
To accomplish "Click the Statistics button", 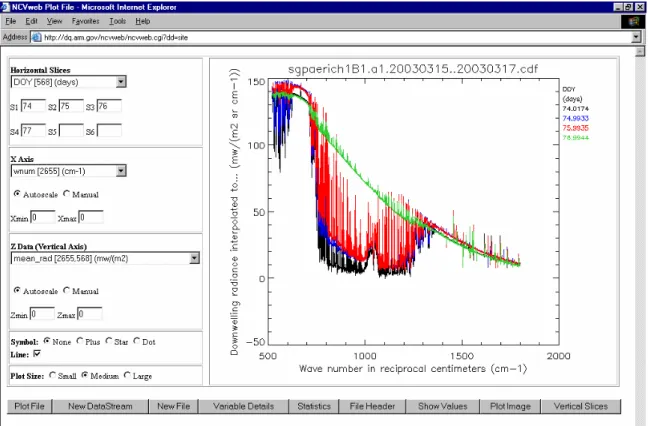I will pos(314,406).
